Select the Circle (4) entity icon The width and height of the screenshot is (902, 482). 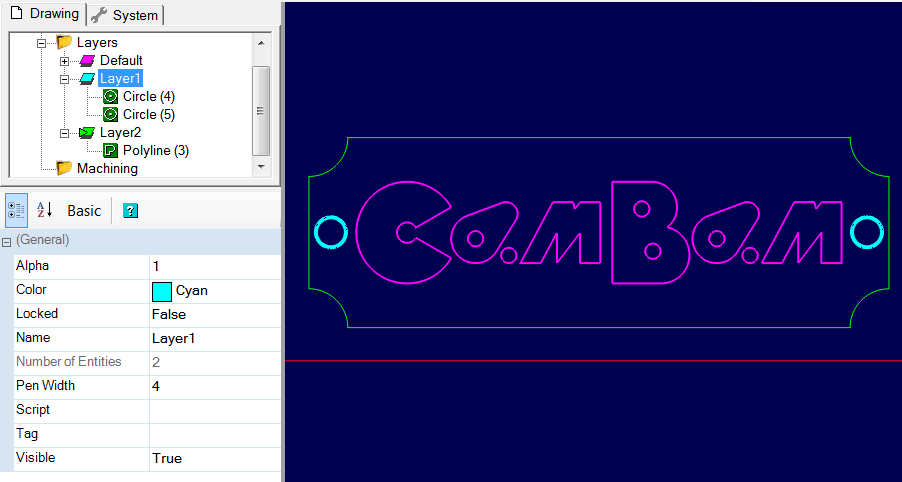110,97
